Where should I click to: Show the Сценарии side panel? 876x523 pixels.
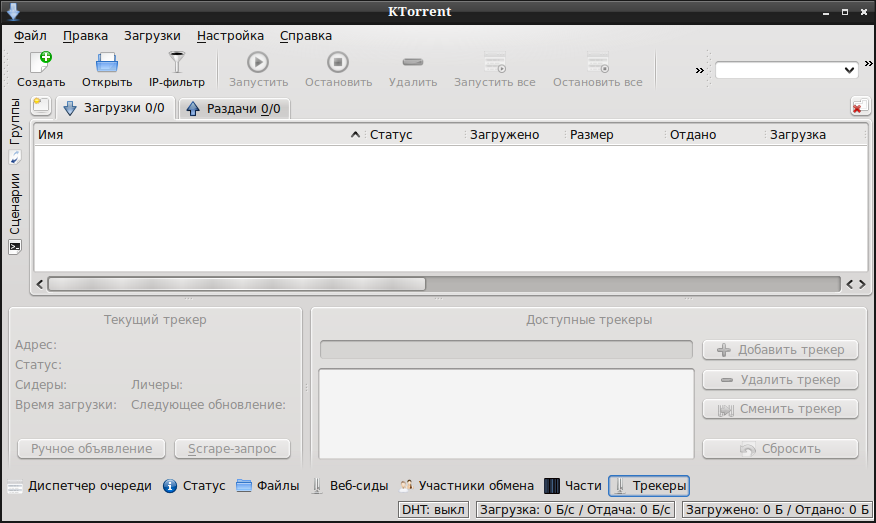(x=15, y=212)
